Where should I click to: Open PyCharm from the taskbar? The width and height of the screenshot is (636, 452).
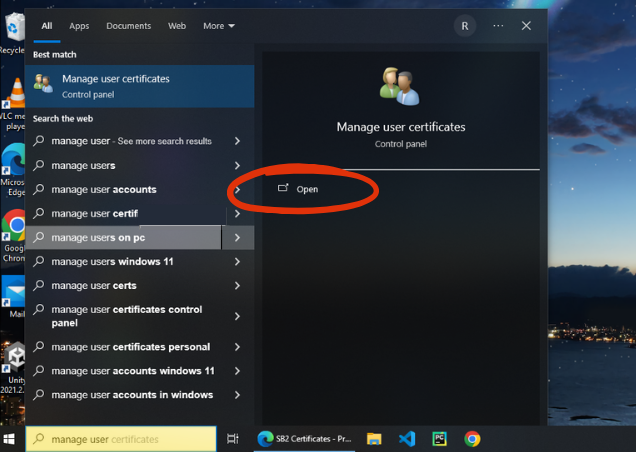pos(439,439)
